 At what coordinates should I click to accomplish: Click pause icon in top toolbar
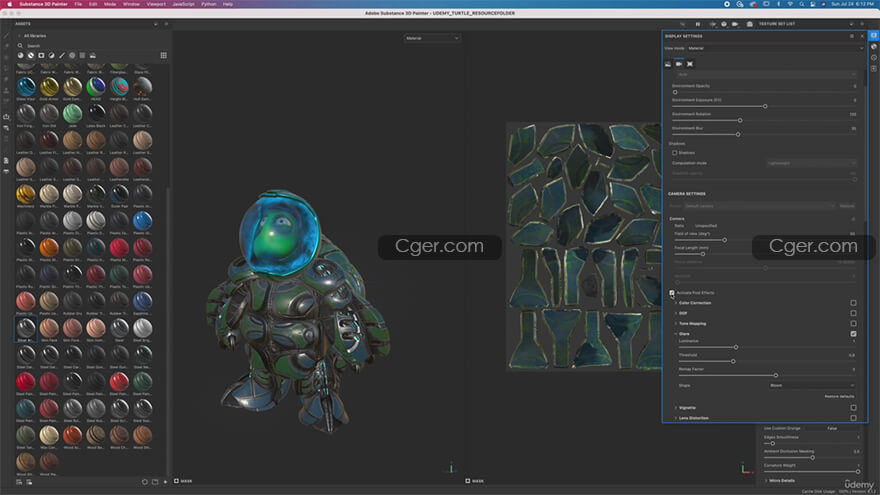pyautogui.click(x=698, y=24)
